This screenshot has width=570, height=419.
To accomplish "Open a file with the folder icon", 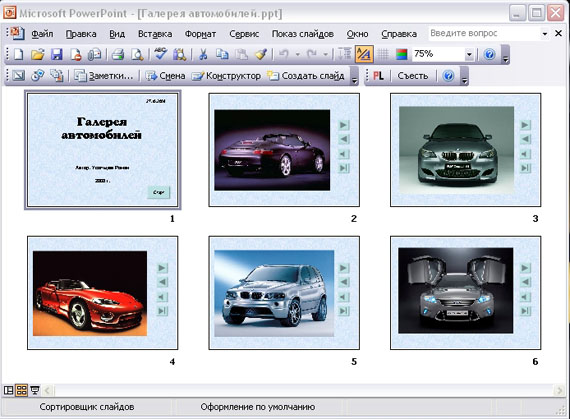I will pos(37,55).
